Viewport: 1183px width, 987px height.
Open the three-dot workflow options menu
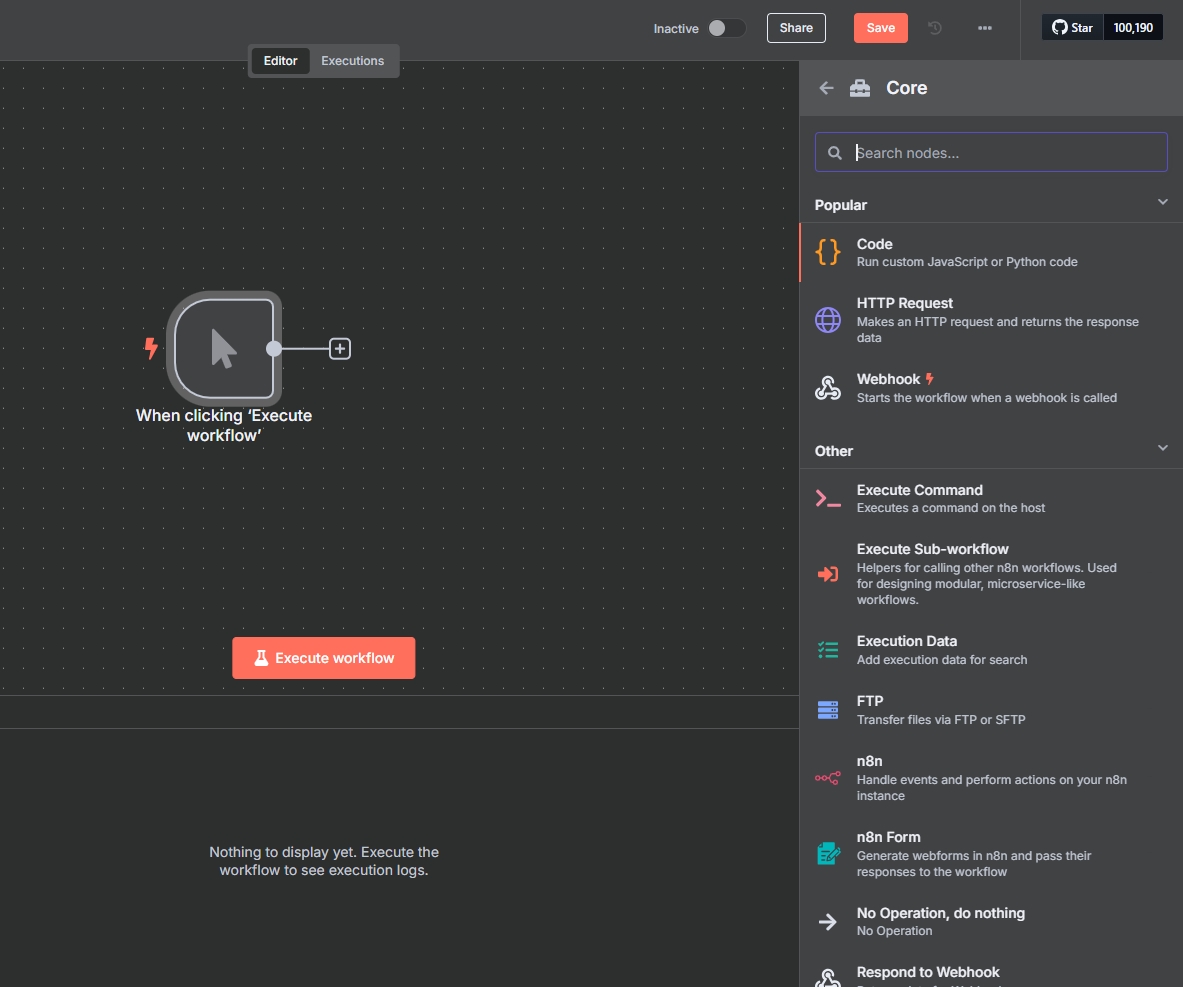pyautogui.click(x=985, y=28)
